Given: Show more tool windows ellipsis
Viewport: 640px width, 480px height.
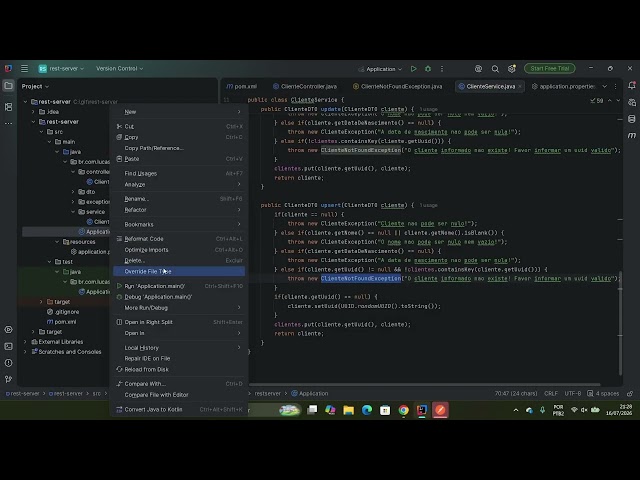Looking at the screenshot, I should (8, 123).
